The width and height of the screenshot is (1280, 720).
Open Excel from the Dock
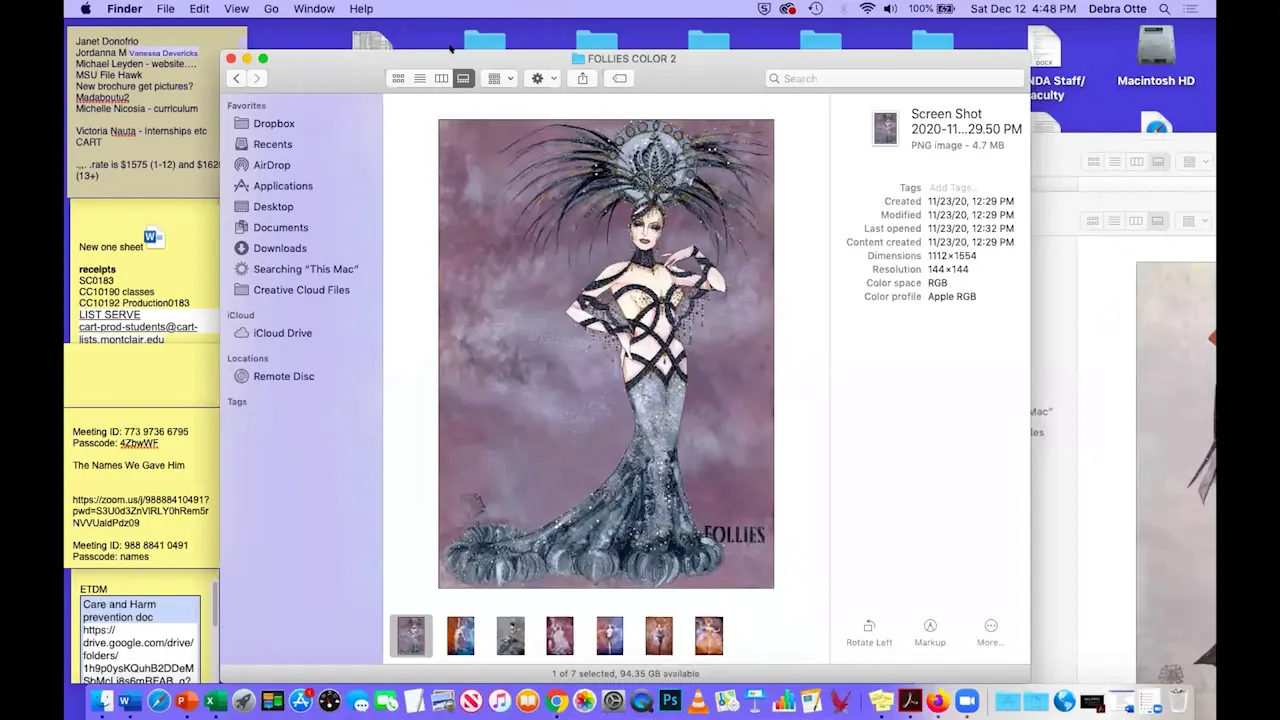click(x=214, y=702)
